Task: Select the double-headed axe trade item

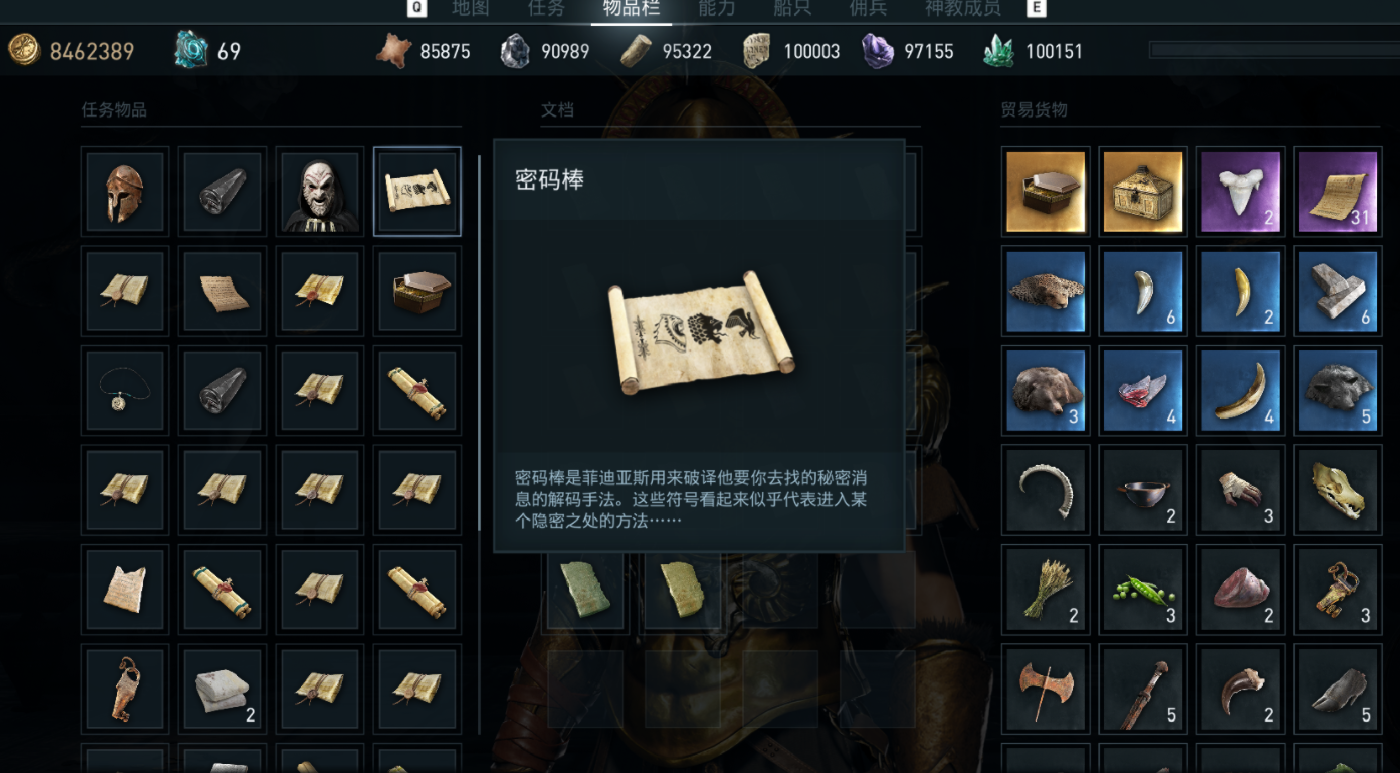Action: 1044,687
